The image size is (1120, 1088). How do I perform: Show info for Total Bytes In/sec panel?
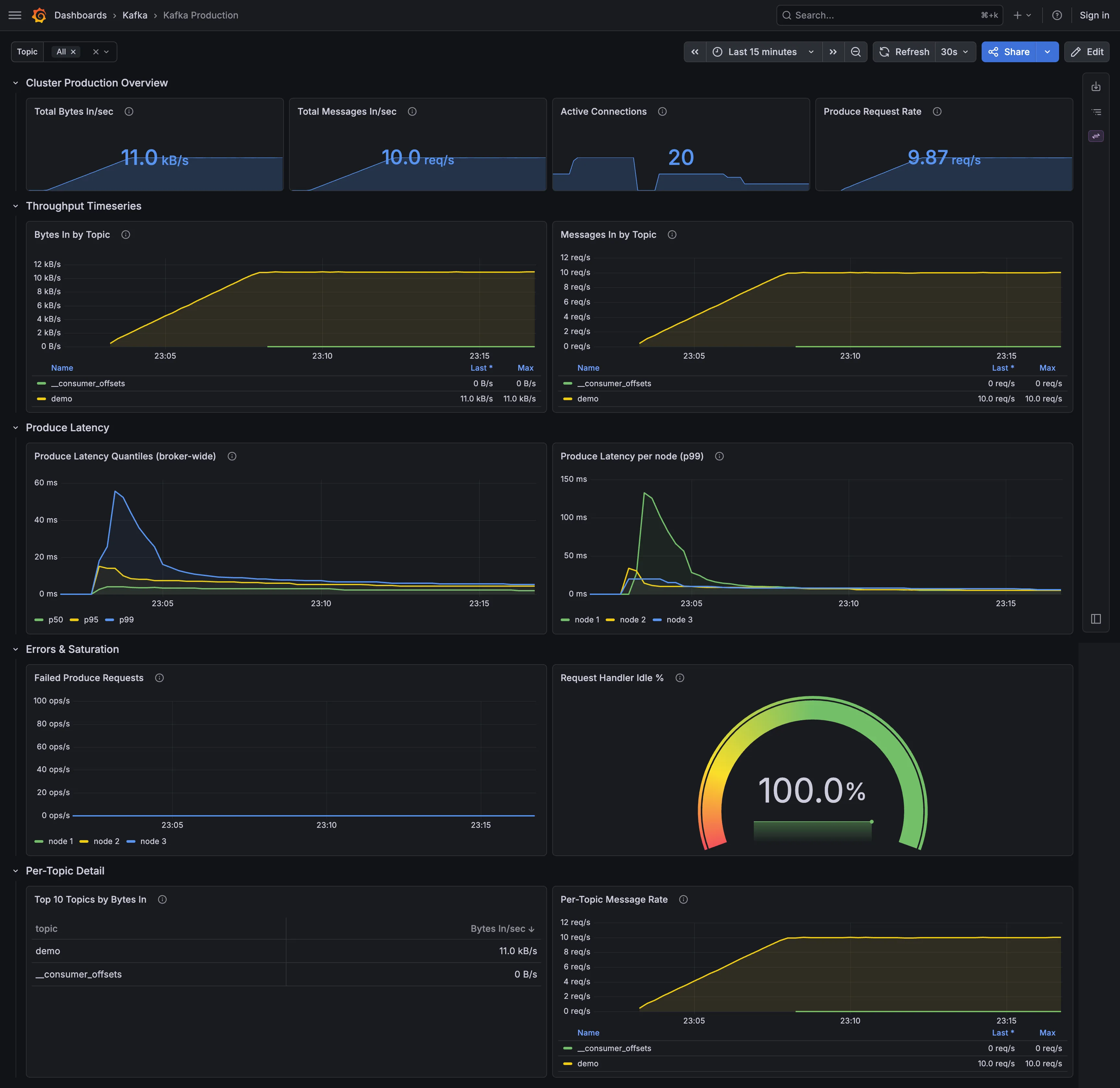(129, 111)
